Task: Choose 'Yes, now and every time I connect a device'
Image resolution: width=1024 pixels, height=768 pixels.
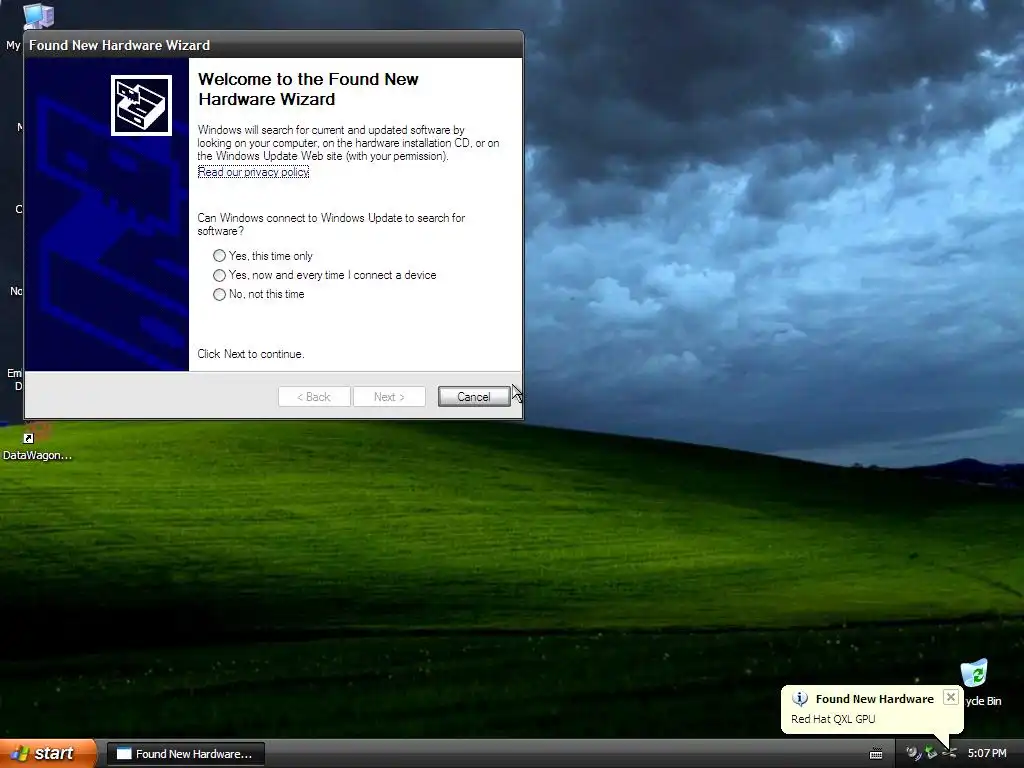Action: 219,275
